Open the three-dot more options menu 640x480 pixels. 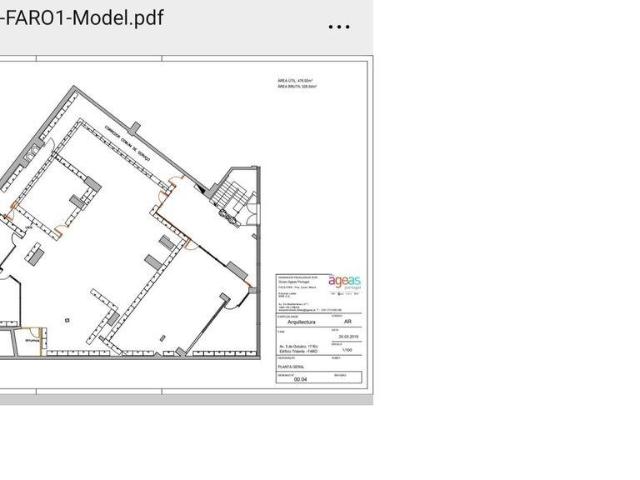pos(339,27)
